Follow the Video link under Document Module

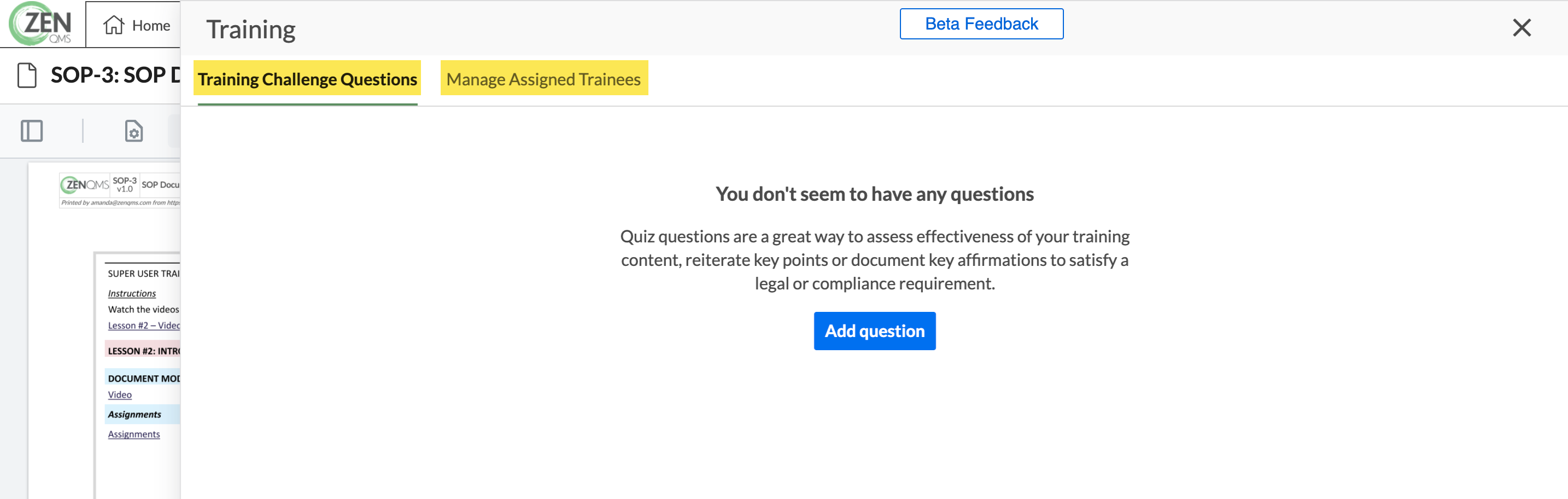(120, 395)
